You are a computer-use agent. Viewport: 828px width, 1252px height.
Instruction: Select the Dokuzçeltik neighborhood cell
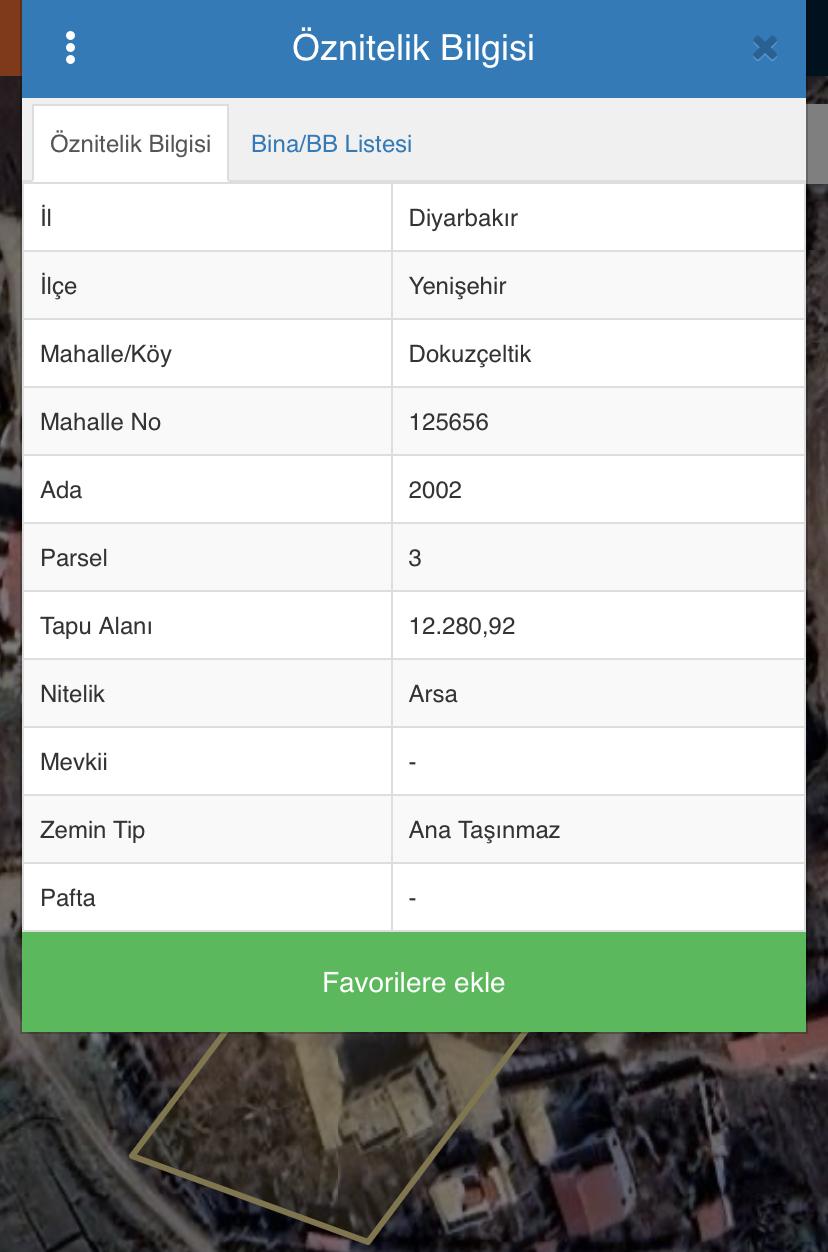tap(598, 354)
